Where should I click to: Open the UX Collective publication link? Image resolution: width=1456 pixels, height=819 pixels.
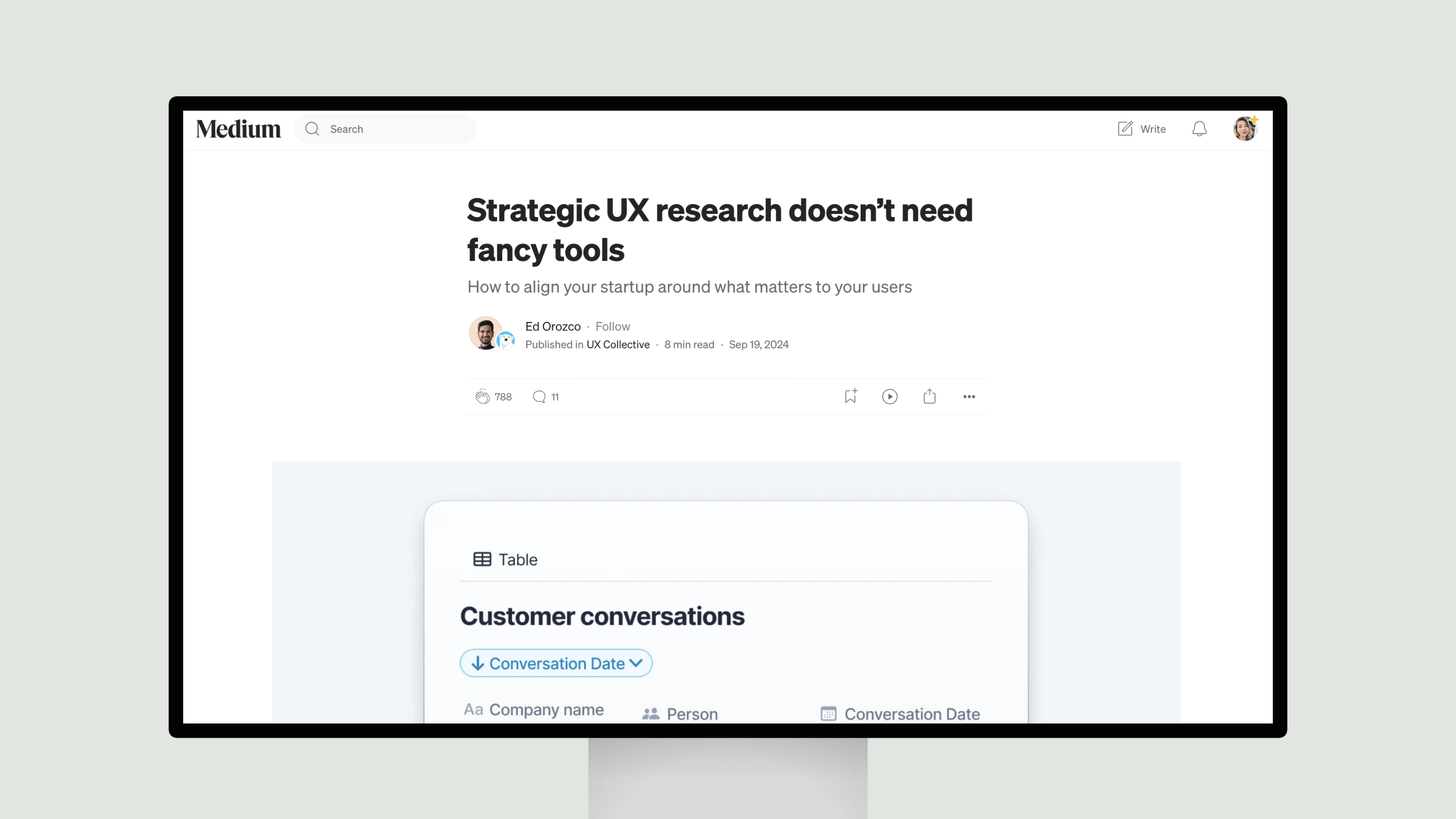point(618,344)
